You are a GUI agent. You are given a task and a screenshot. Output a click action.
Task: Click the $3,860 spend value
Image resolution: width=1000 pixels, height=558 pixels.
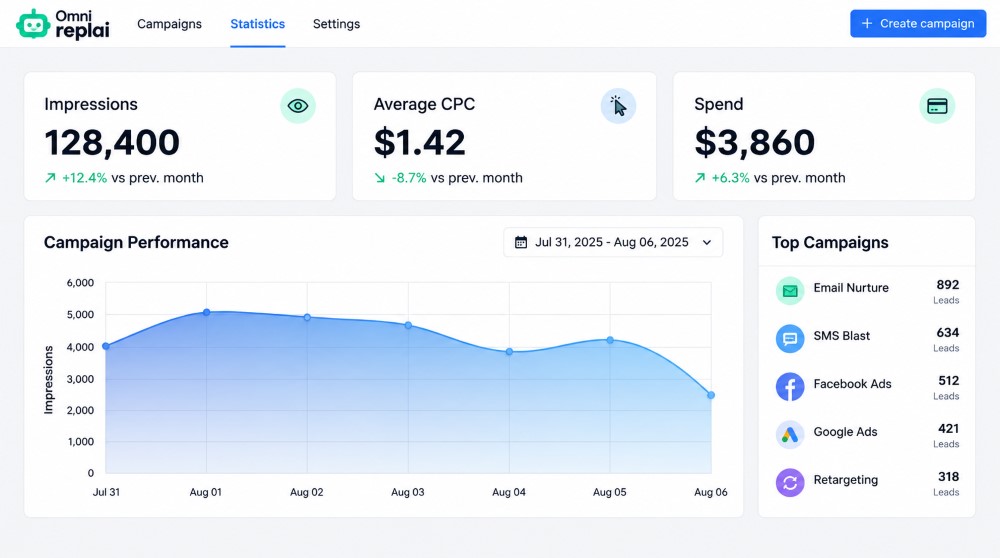pos(754,142)
